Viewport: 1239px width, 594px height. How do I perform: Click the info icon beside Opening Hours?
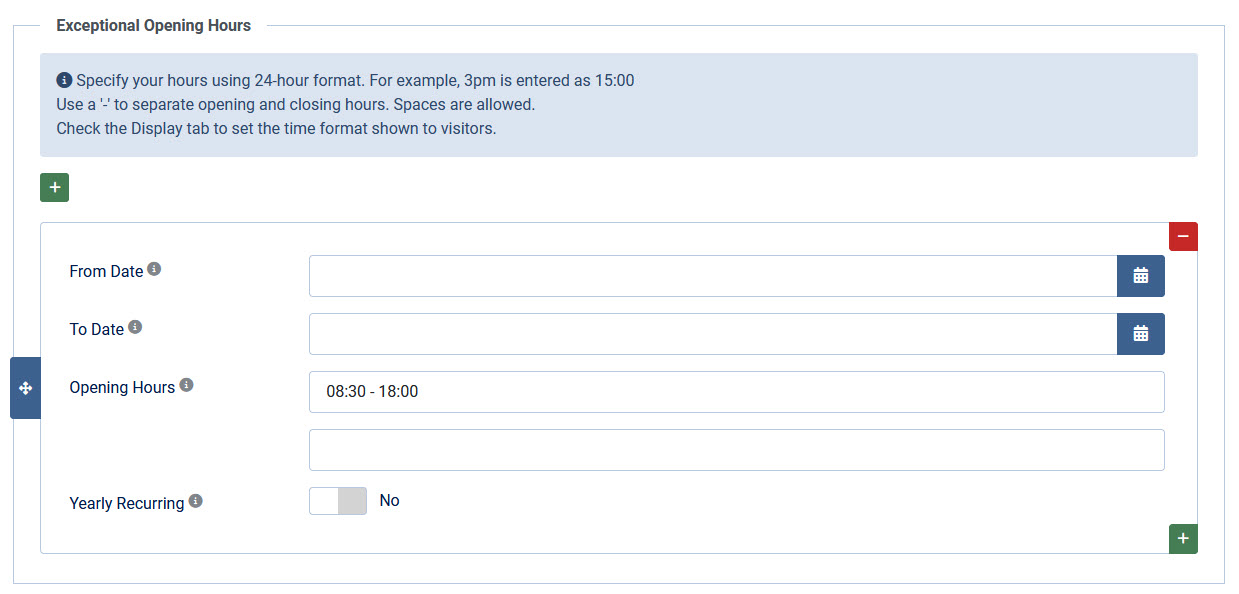pos(186,385)
